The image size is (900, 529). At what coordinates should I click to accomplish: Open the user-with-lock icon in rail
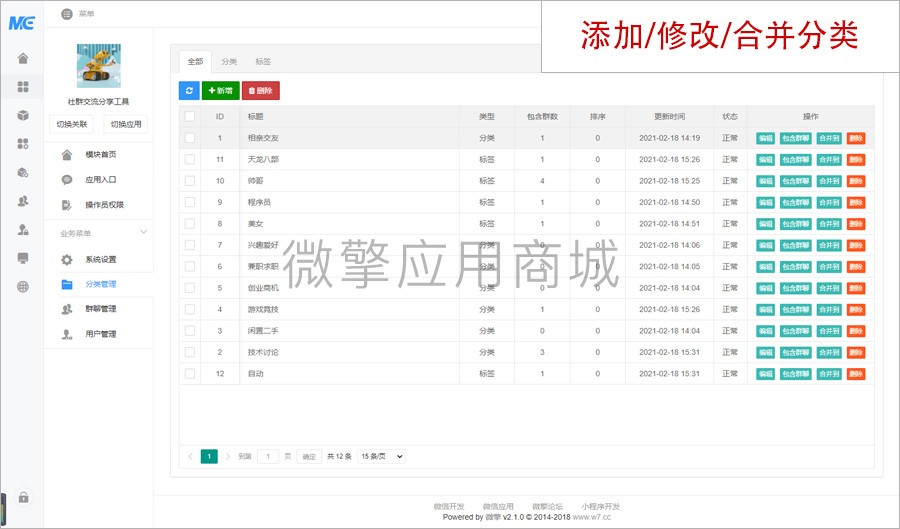pos(23,230)
